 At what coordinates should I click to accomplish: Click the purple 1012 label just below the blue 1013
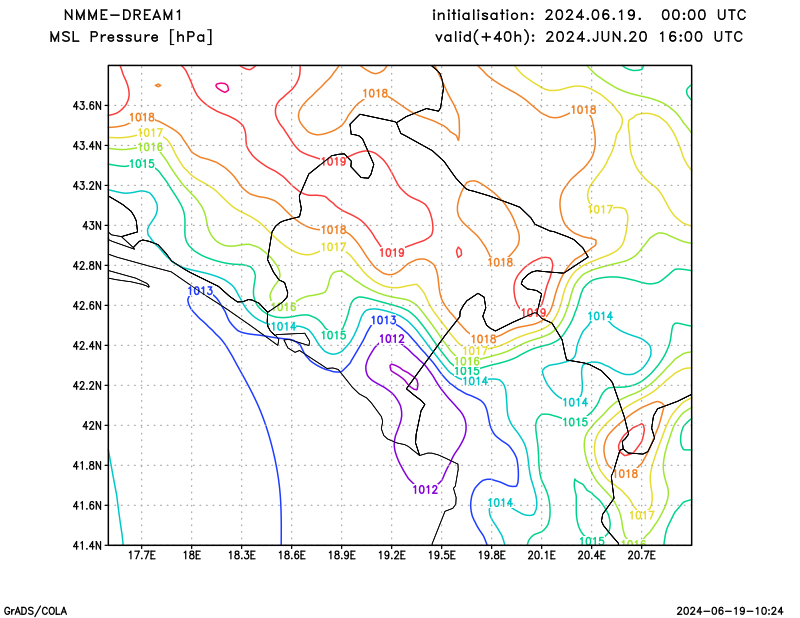[392, 339]
